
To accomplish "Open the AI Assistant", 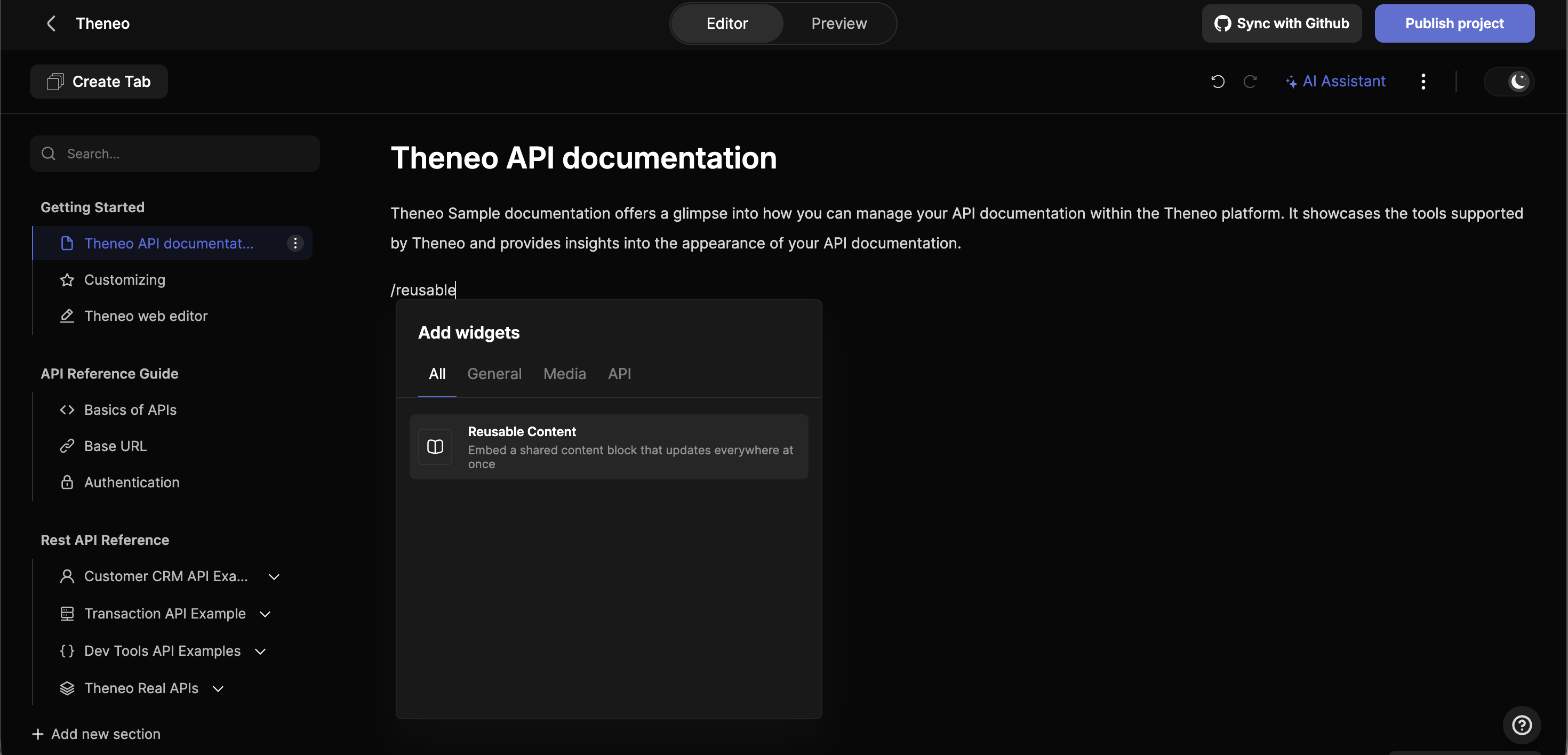I will click(x=1335, y=82).
